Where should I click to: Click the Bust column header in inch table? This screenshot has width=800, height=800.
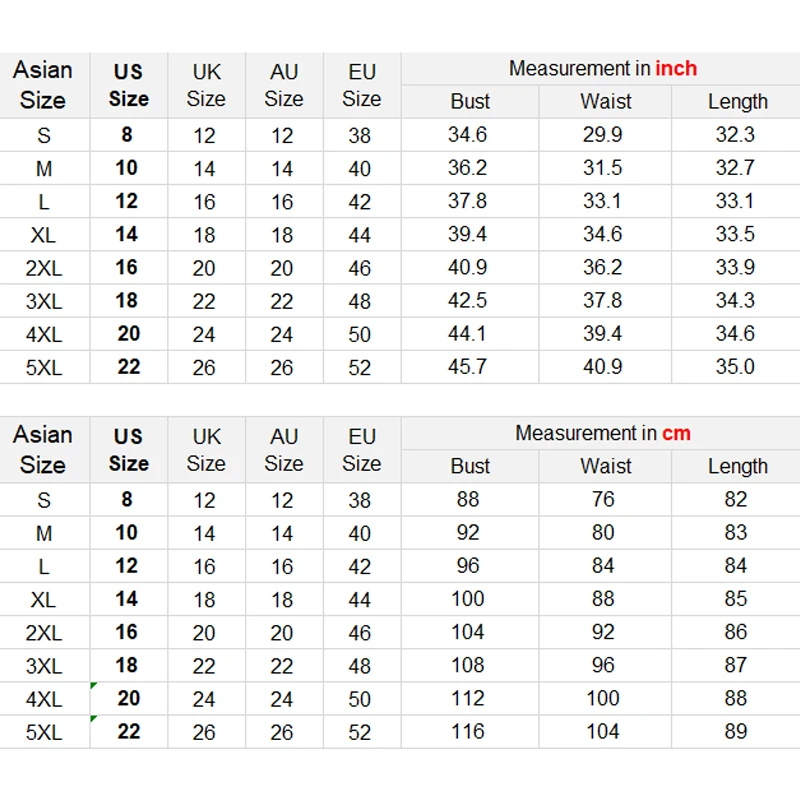click(x=470, y=102)
